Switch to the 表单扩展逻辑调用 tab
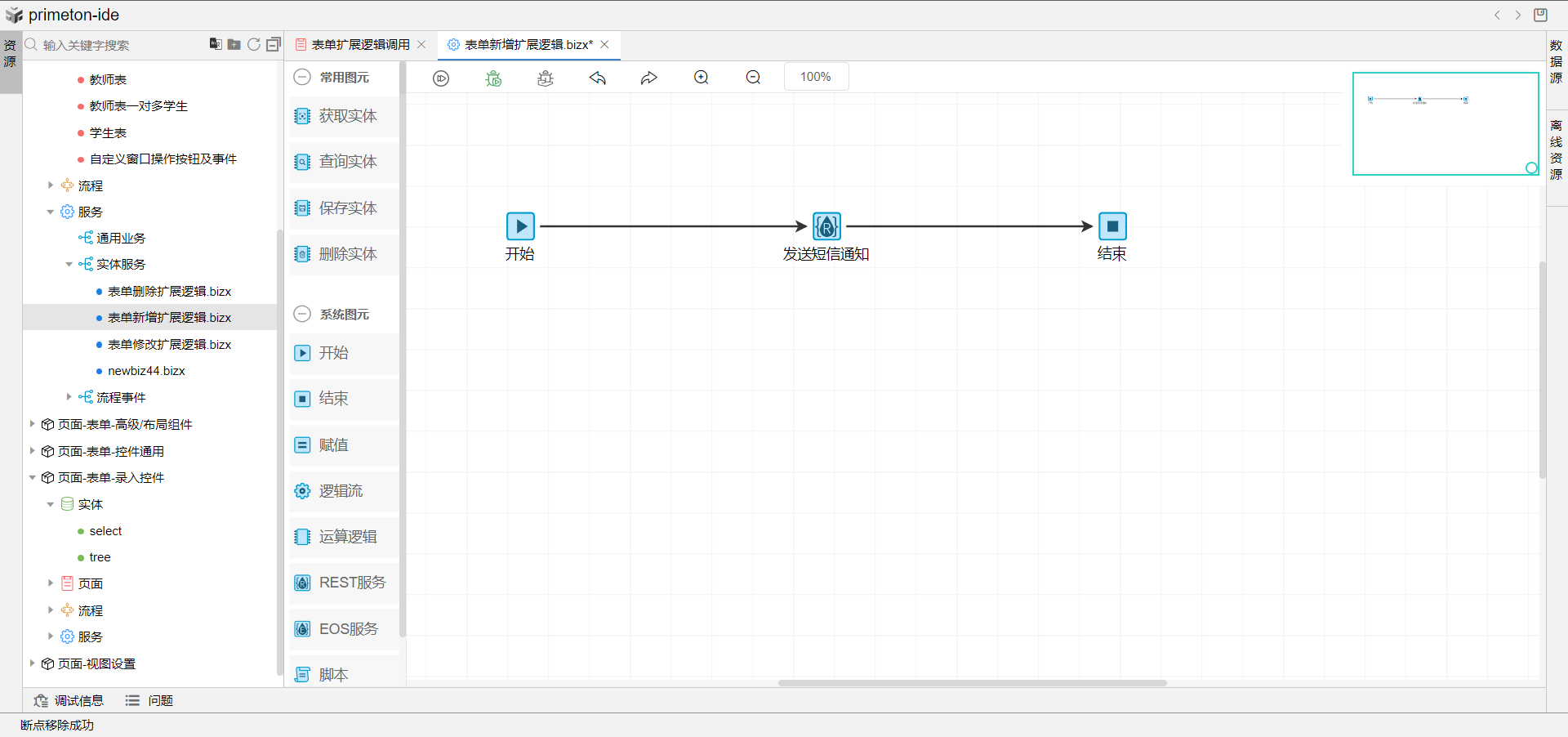1568x737 pixels. coord(360,44)
